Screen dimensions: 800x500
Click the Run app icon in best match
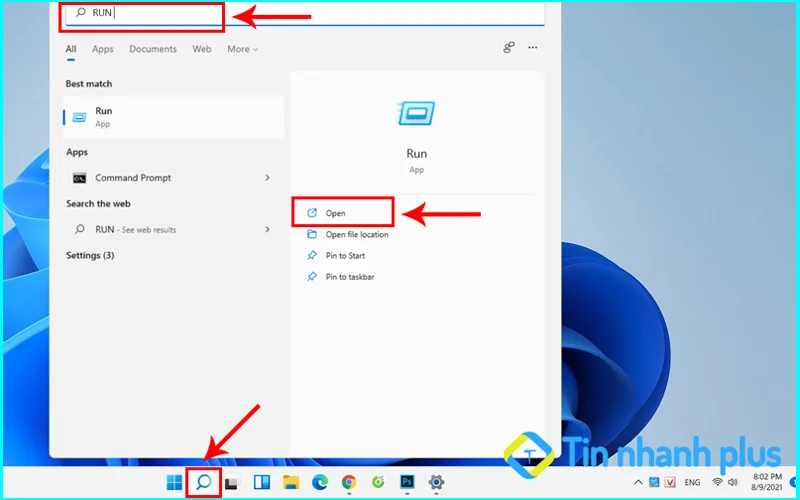click(x=80, y=117)
